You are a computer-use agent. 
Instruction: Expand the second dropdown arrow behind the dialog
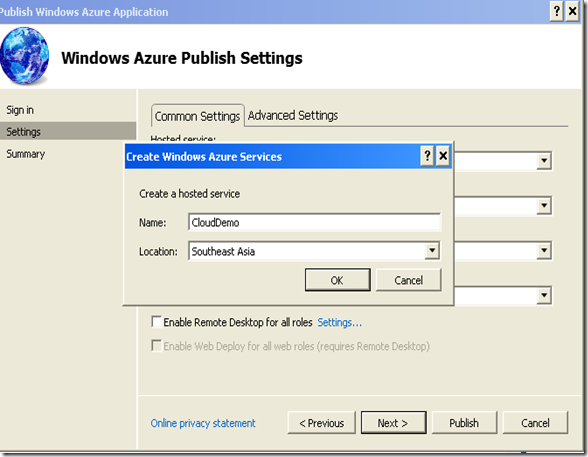click(544, 206)
